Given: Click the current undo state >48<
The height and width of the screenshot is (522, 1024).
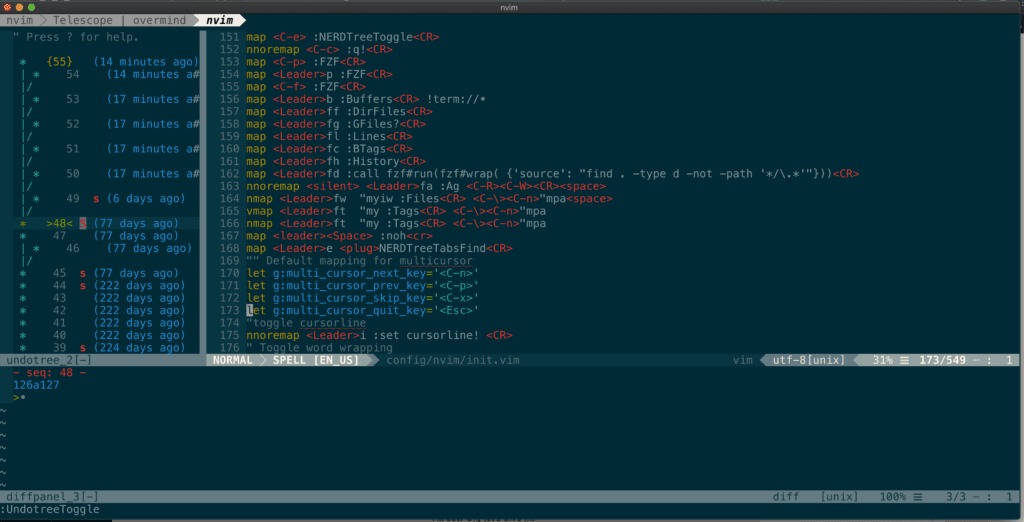Looking at the screenshot, I should 59,223.
